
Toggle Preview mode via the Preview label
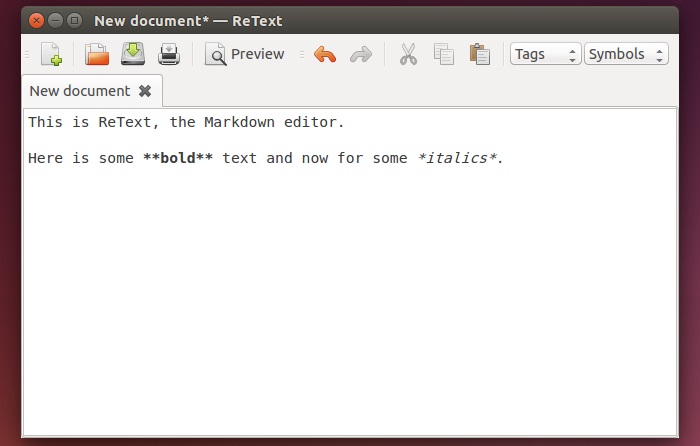tap(258, 54)
